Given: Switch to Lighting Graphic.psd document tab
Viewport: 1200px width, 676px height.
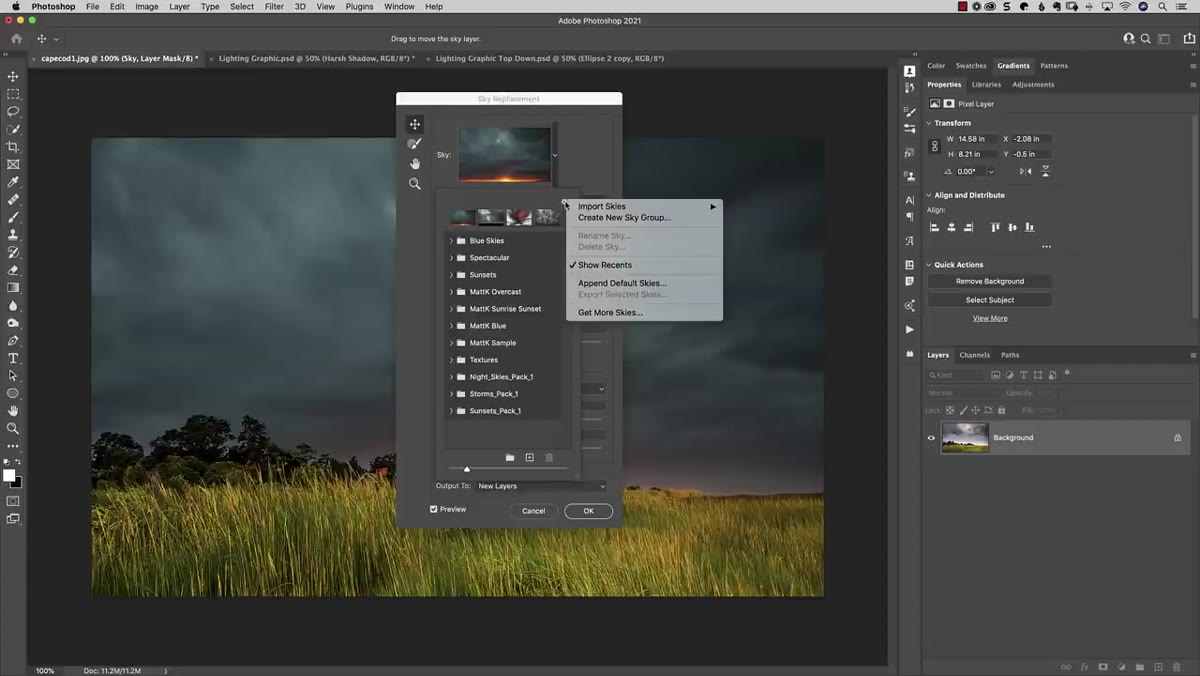Looking at the screenshot, I should [317, 58].
